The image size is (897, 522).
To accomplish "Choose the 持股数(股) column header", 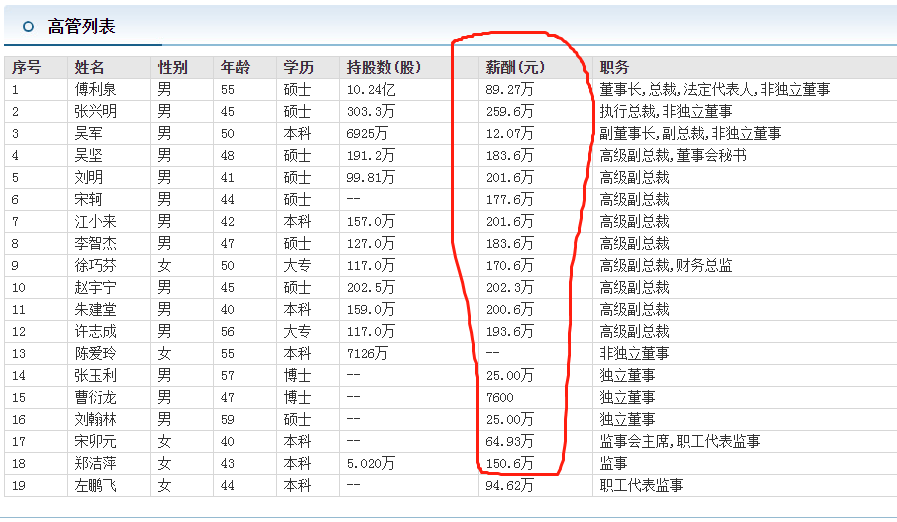I will (x=384, y=68).
